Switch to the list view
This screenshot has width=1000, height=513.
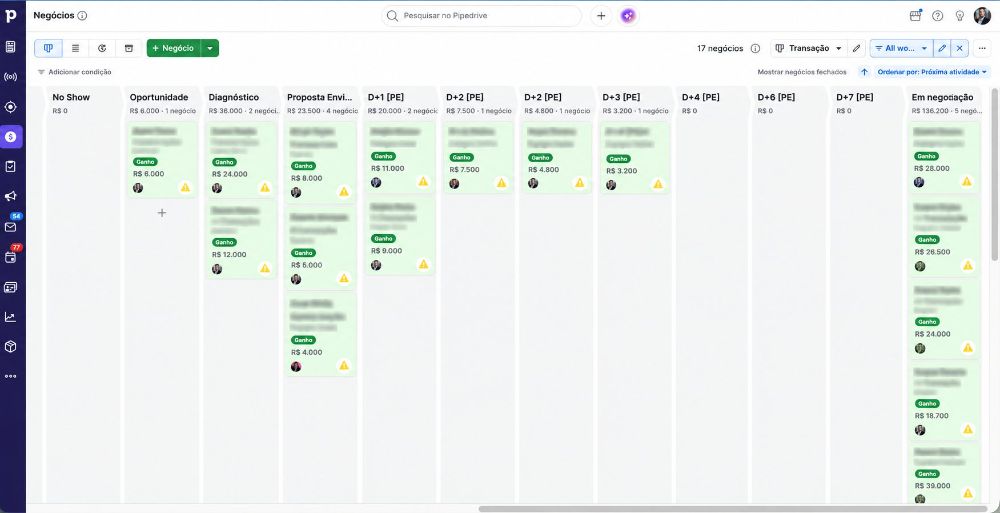pos(75,48)
